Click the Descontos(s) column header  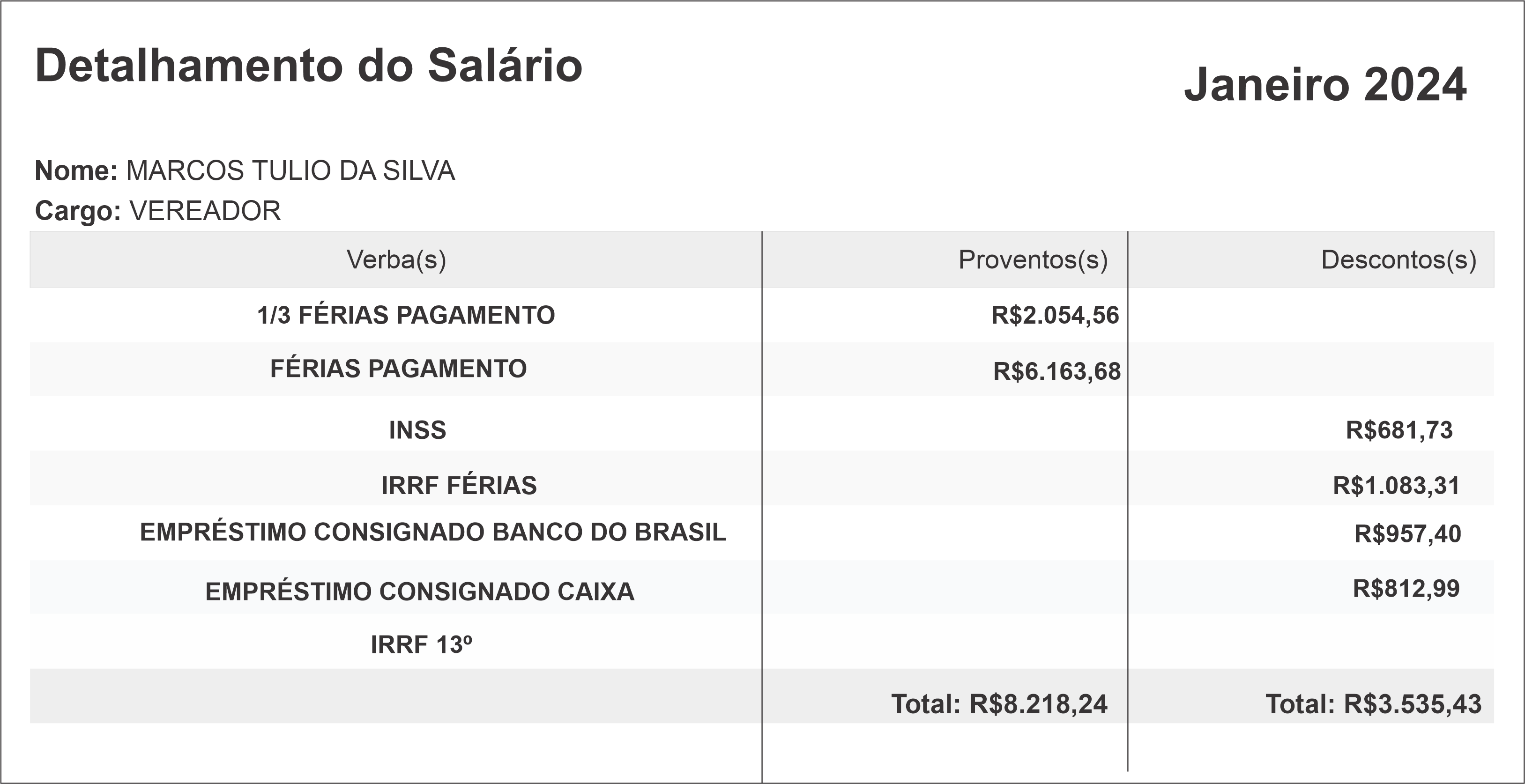click(x=1399, y=260)
